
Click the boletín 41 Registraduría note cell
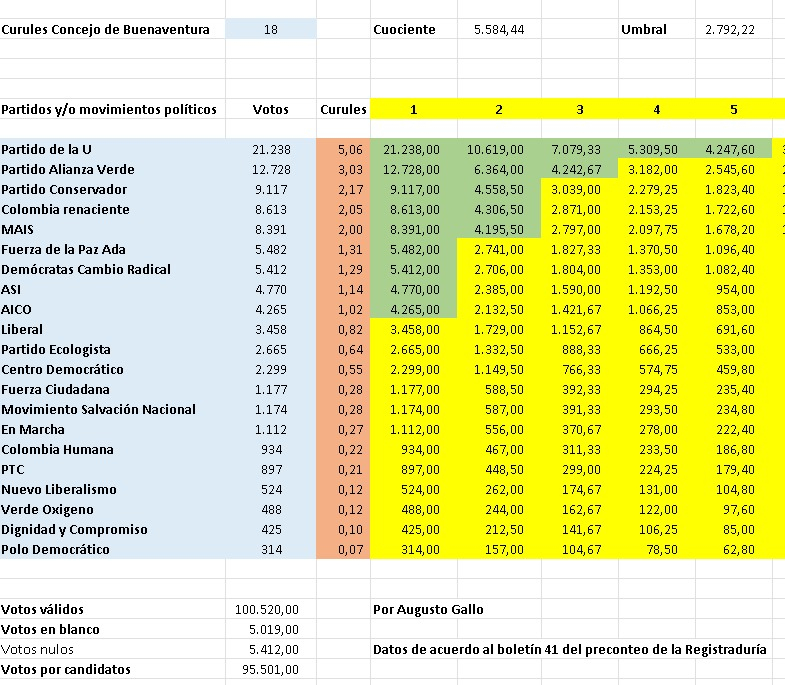click(570, 649)
